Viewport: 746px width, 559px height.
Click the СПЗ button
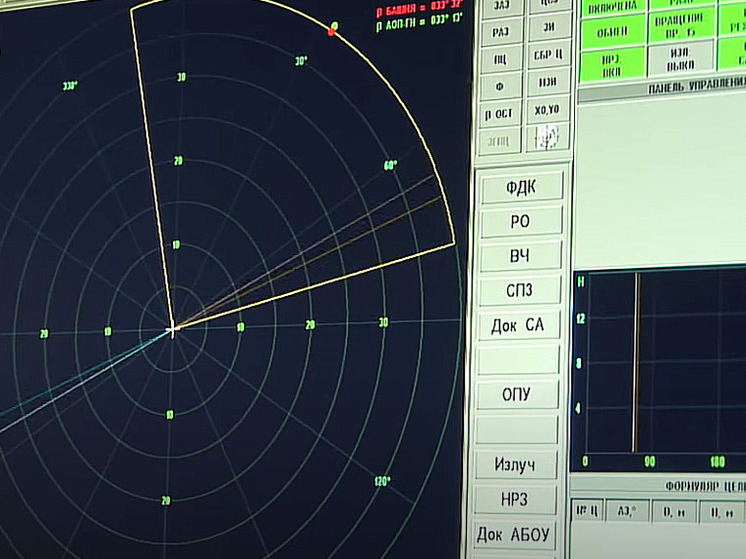(520, 291)
